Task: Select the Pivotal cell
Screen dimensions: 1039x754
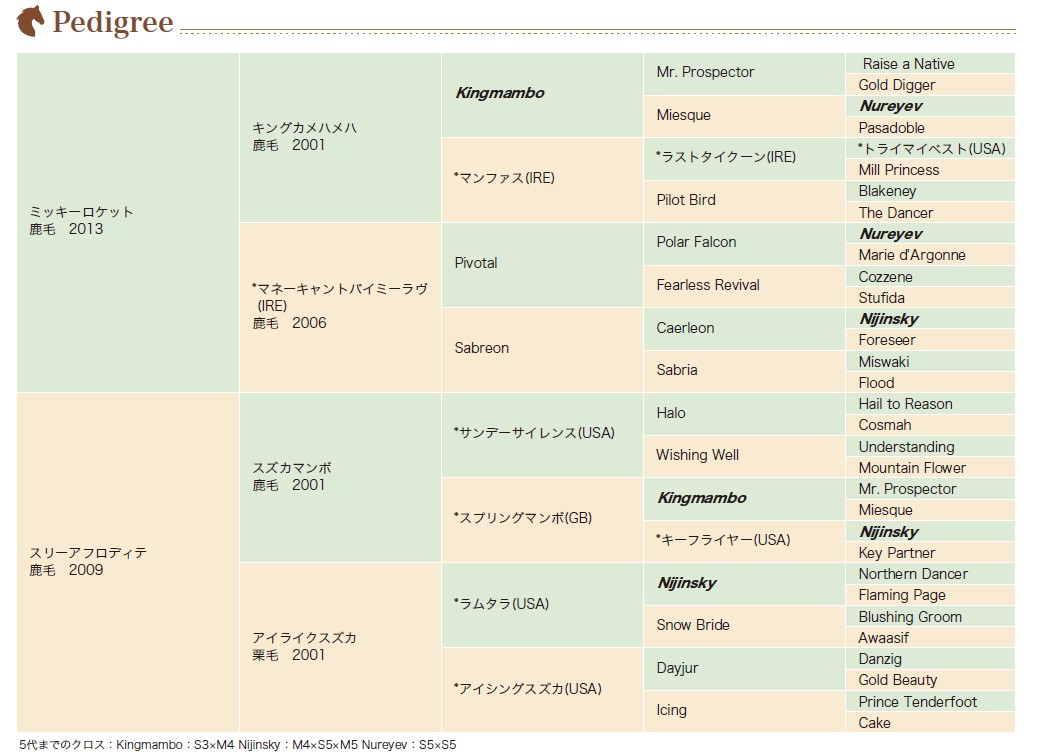Action: 542,265
